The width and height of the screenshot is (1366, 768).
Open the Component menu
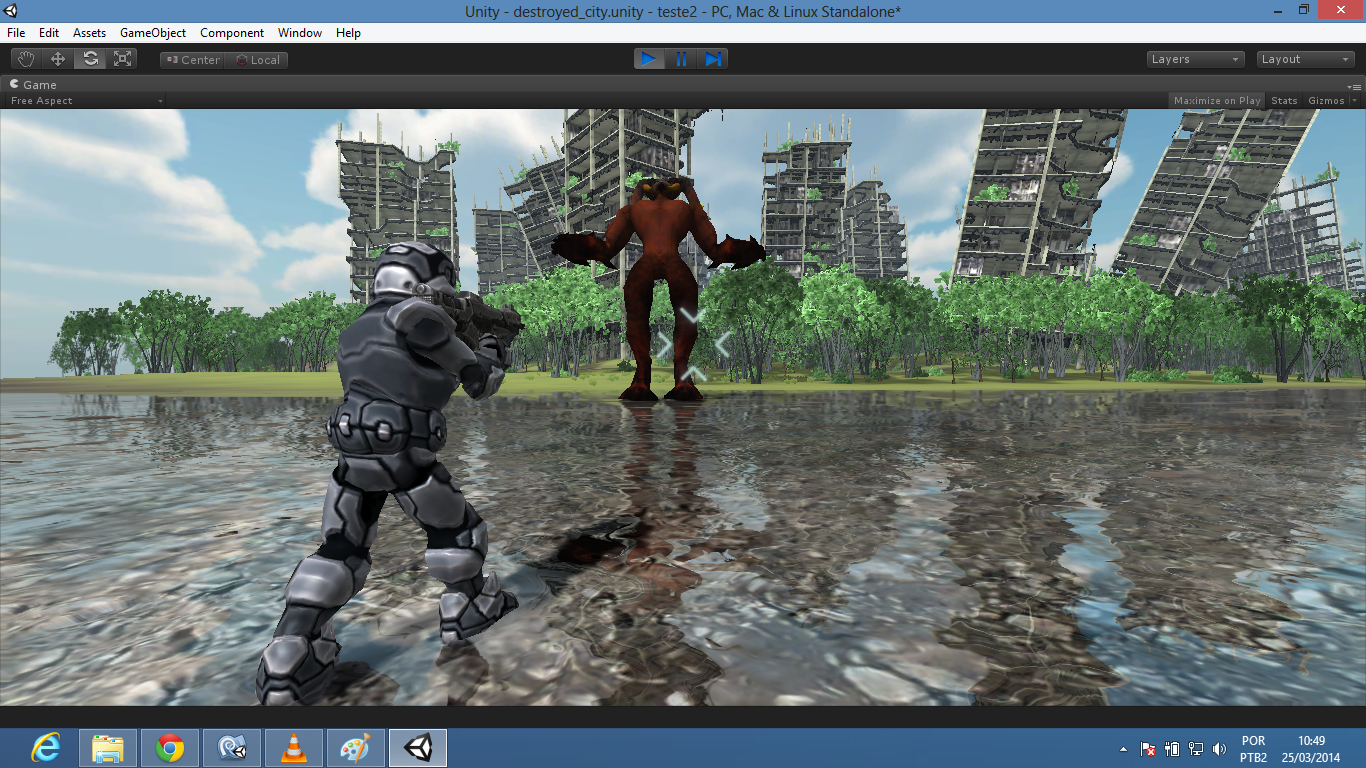[x=232, y=33]
